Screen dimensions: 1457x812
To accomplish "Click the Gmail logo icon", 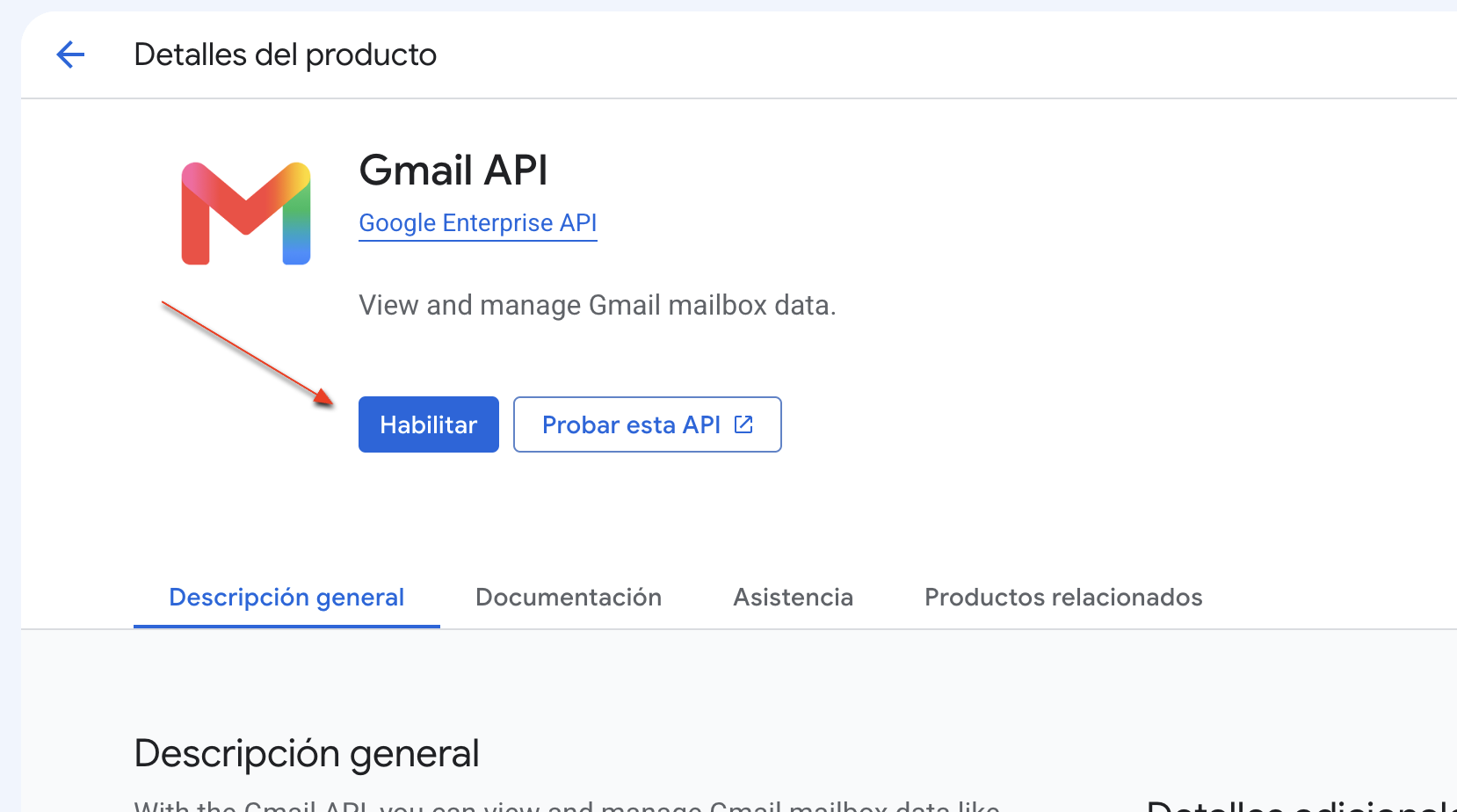I will pos(246,214).
